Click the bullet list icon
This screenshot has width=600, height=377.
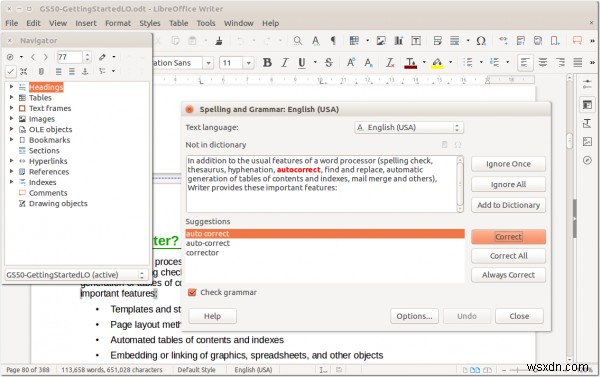[468, 62]
